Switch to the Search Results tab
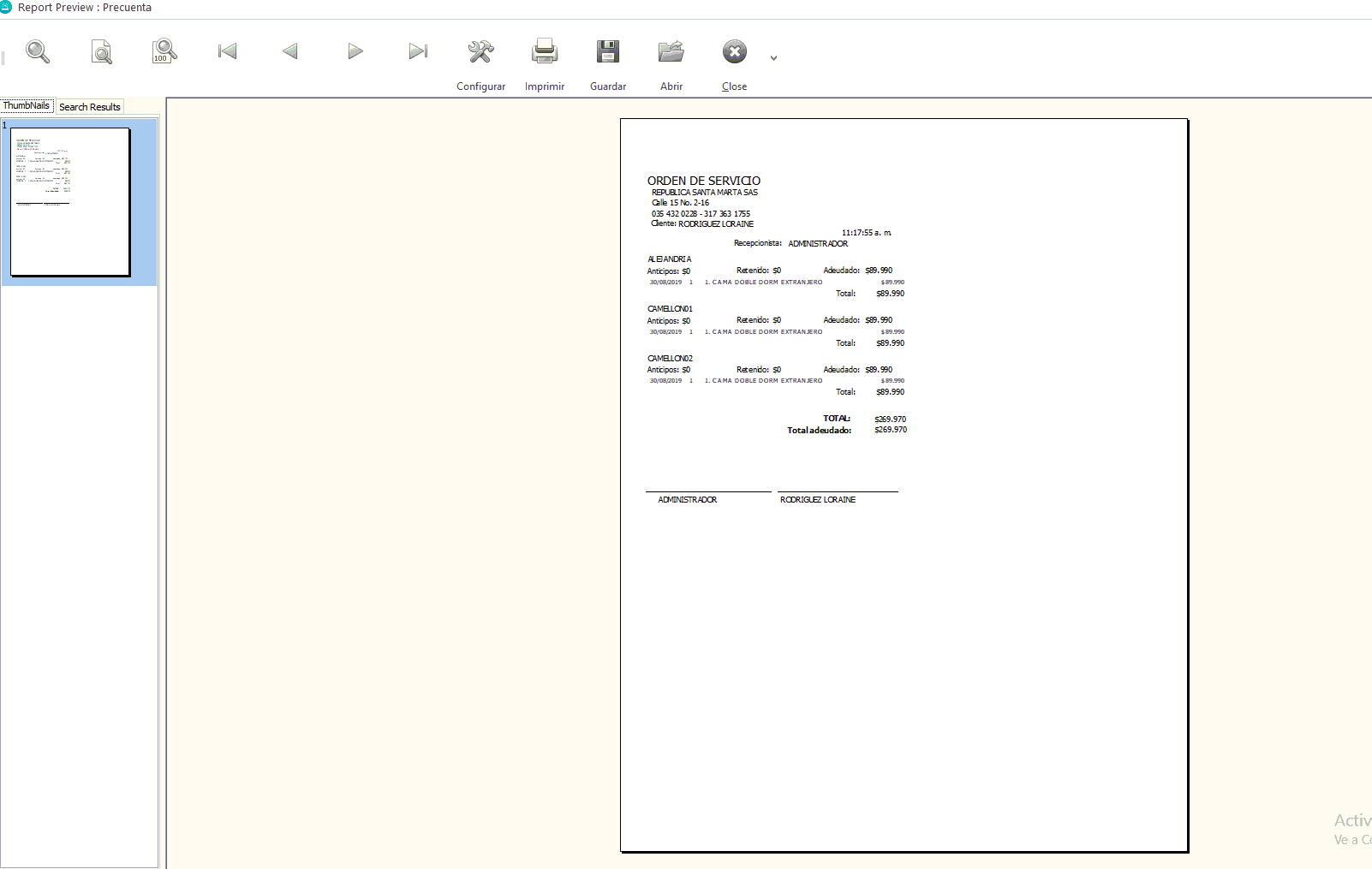Image resolution: width=1372 pixels, height=869 pixels. 90,107
